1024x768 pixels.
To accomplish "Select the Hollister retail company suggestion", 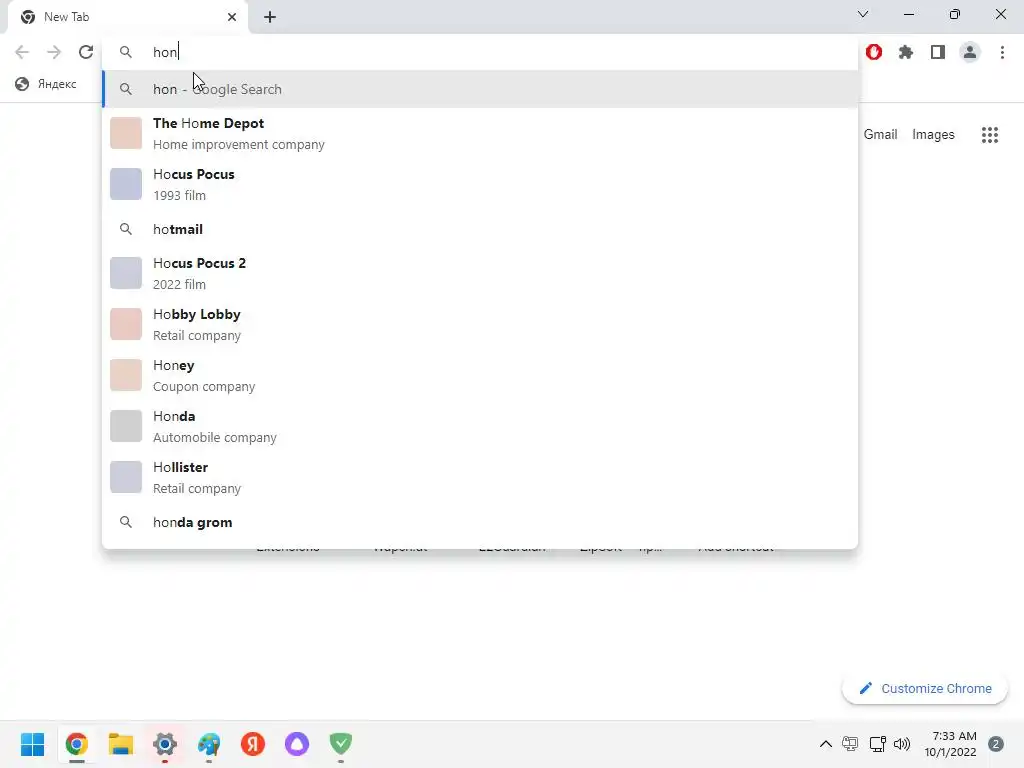I will [480, 477].
